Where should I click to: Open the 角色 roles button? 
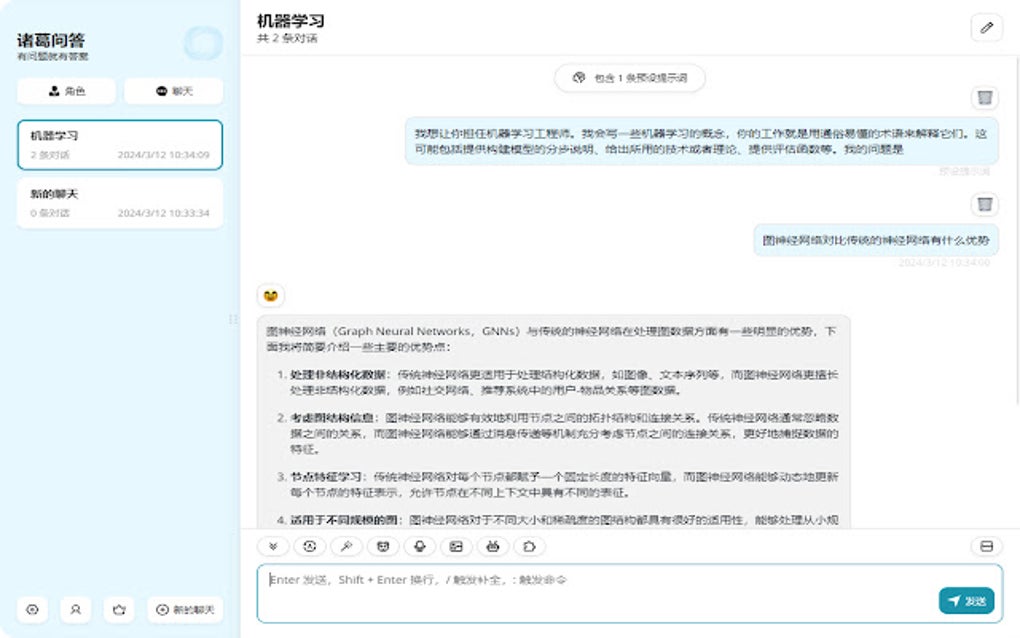pos(66,91)
